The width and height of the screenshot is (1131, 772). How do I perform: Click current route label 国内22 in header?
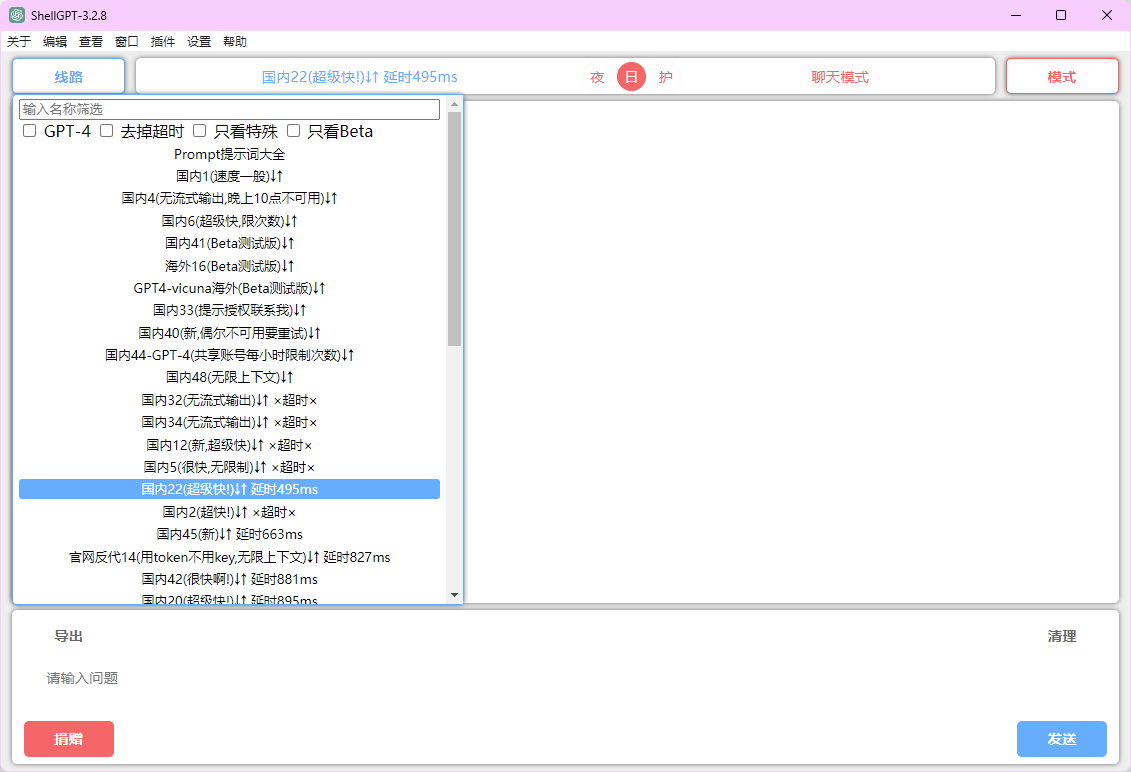(359, 77)
